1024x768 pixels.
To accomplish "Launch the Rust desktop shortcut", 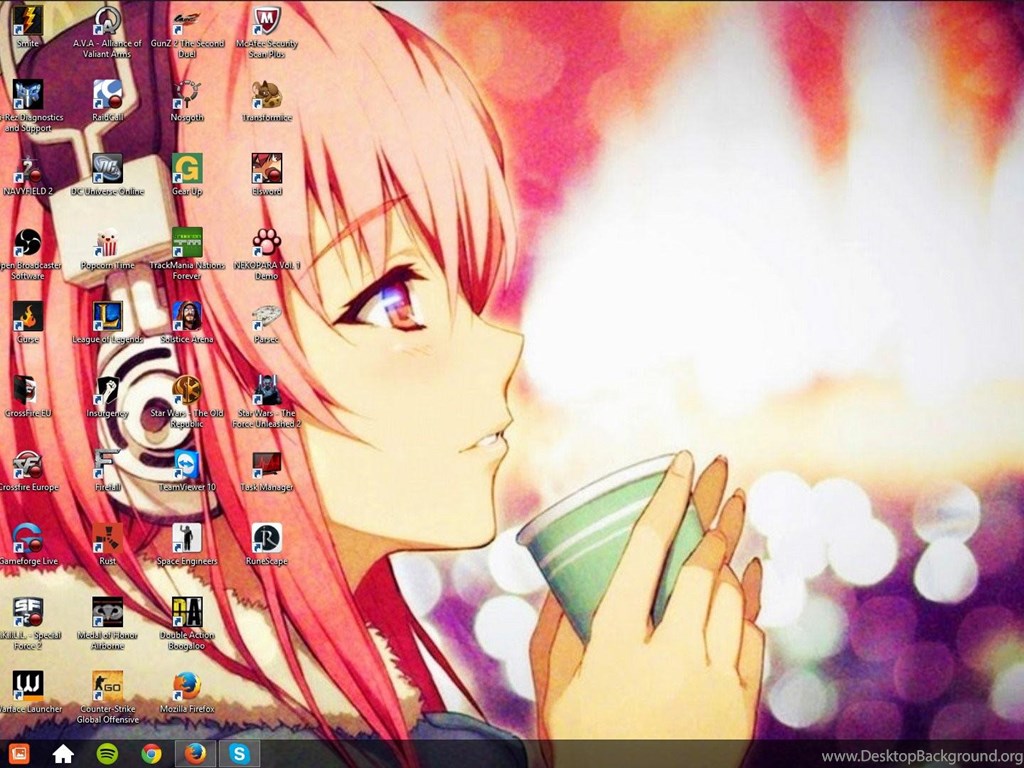I will point(107,537).
